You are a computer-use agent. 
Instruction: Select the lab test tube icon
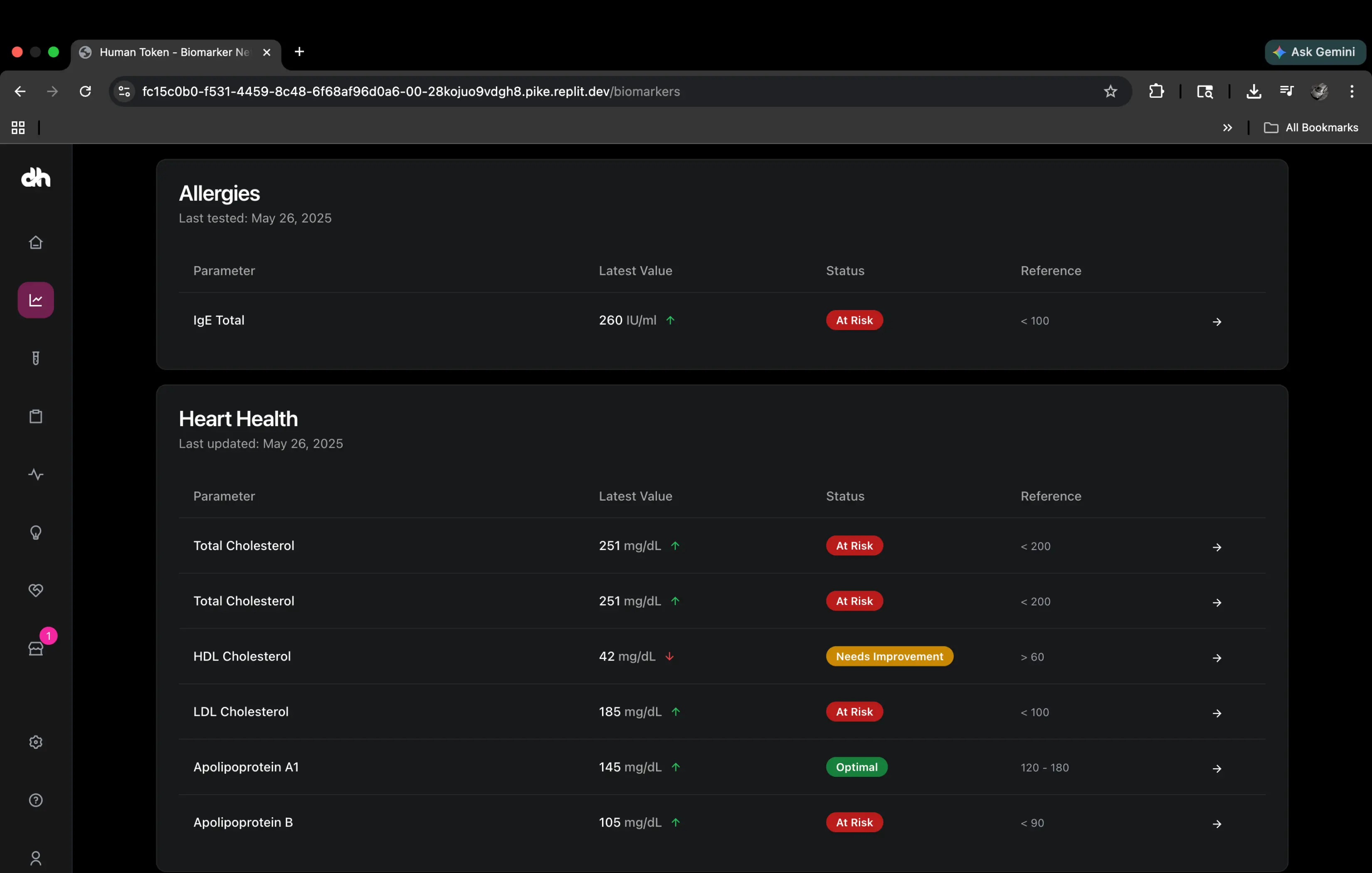[x=35, y=358]
